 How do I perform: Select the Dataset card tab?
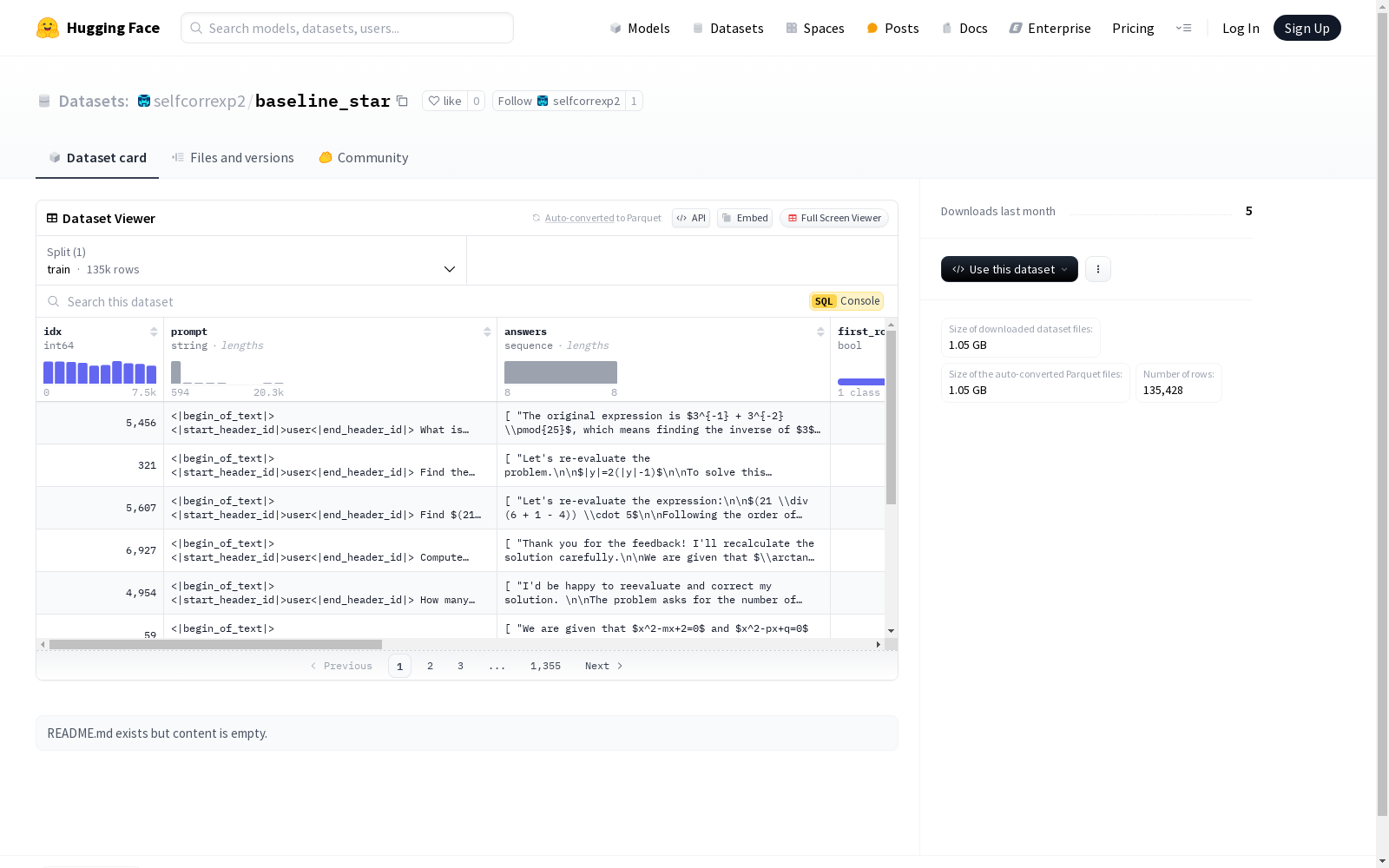coord(97,157)
